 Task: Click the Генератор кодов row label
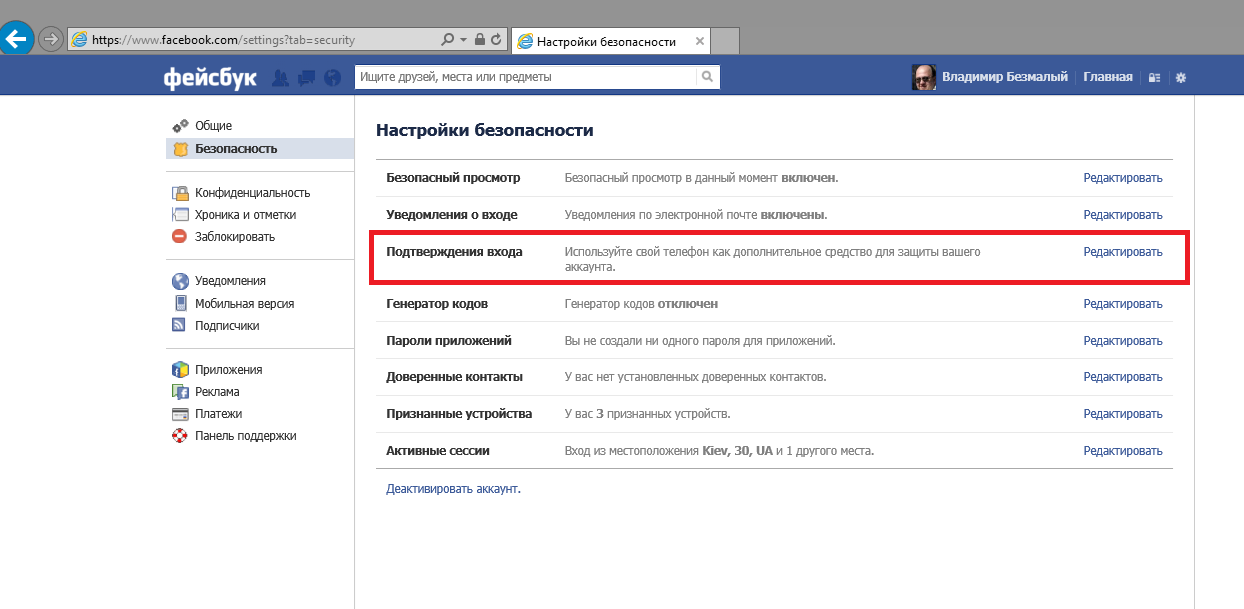(x=437, y=304)
